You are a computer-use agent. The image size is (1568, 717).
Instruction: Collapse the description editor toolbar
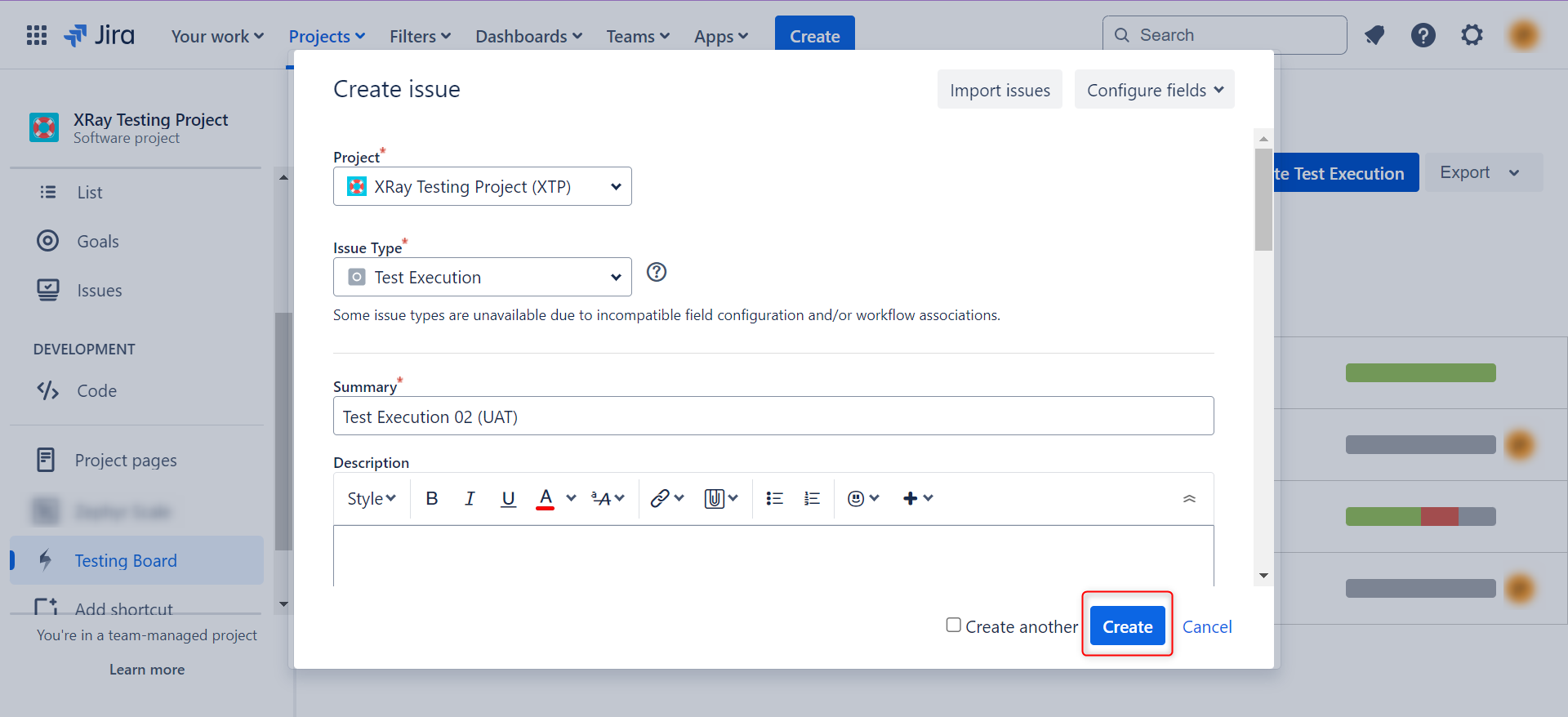1189,498
